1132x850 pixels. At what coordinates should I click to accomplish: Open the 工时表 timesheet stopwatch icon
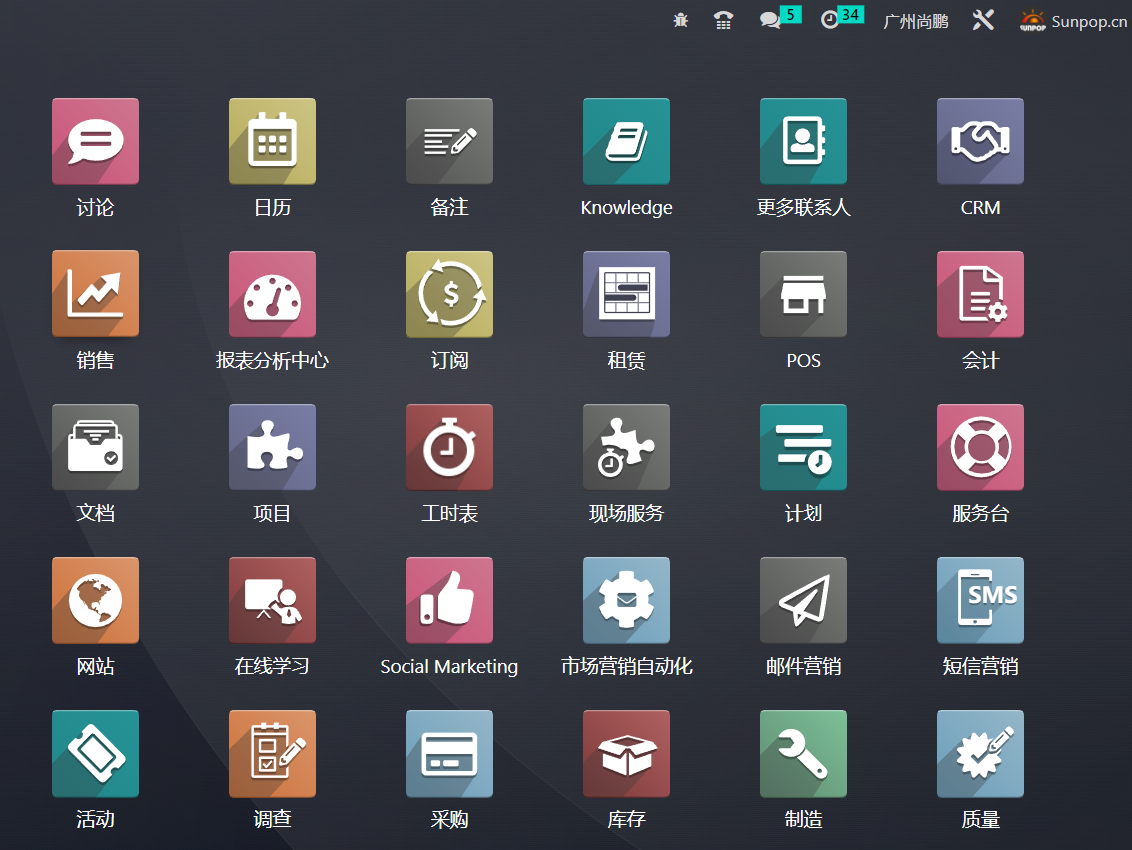click(x=449, y=447)
